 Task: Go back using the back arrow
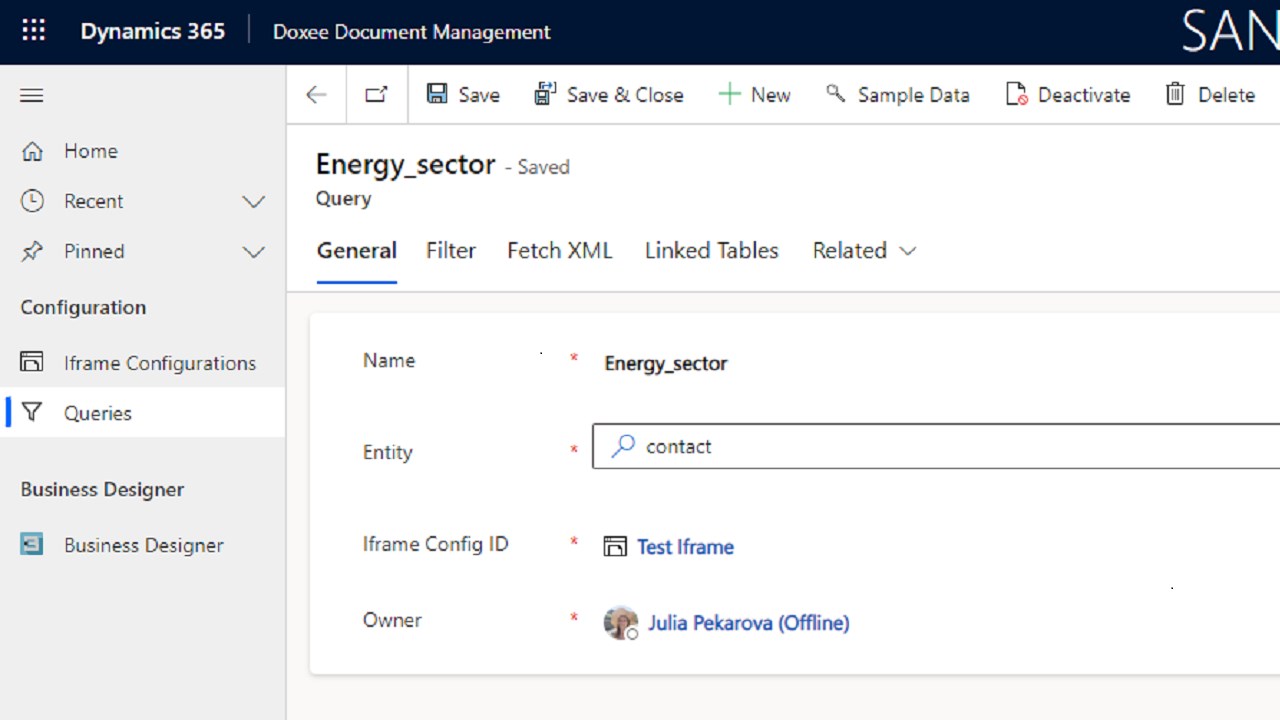[316, 95]
